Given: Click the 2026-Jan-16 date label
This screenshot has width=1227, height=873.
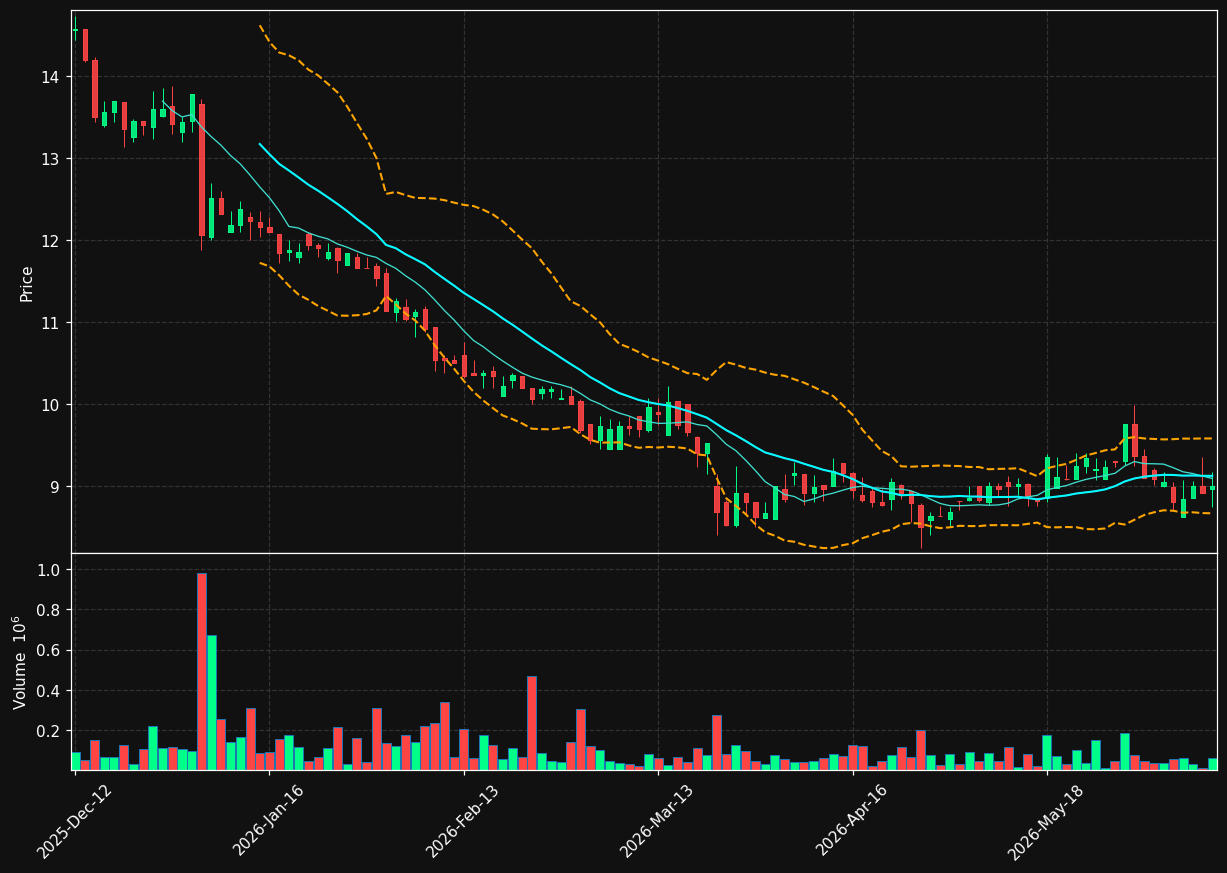Looking at the screenshot, I should [x=269, y=821].
